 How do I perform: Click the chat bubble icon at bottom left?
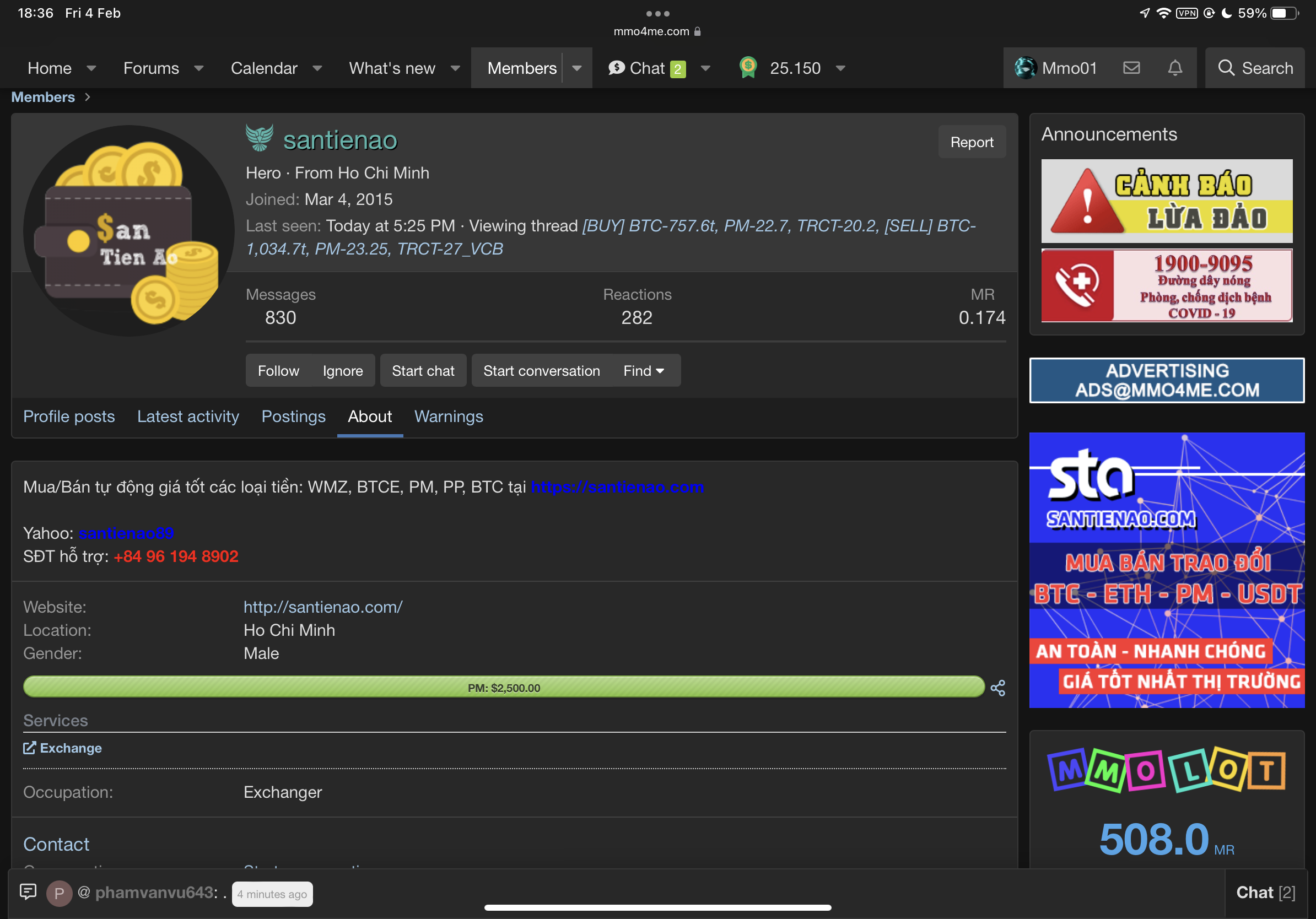28,891
